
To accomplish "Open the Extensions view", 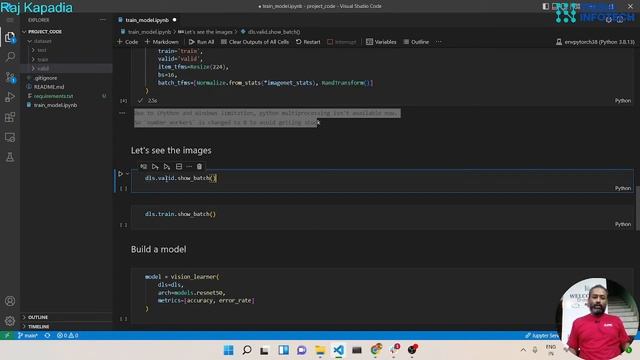I will coord(10,117).
